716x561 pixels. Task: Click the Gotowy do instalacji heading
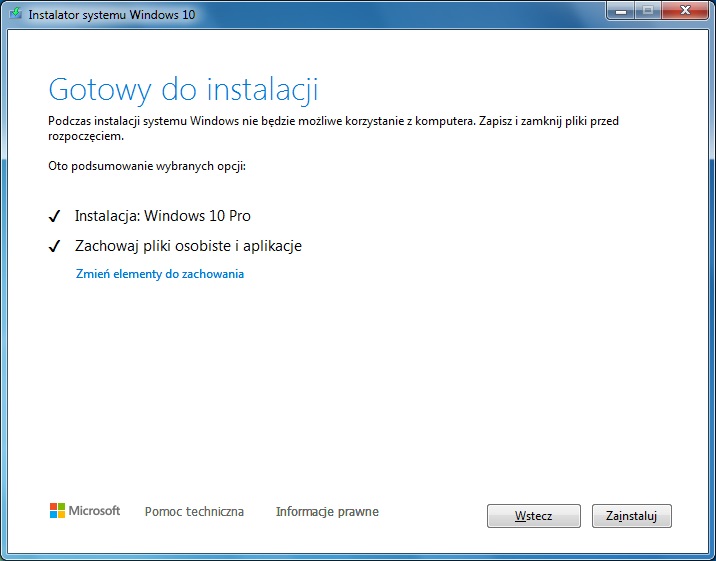tap(183, 89)
